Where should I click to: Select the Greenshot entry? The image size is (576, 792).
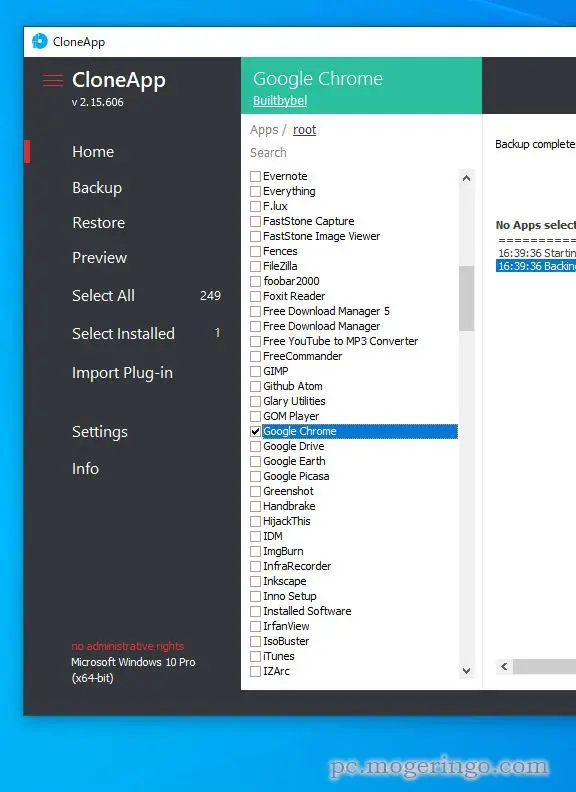[289, 491]
